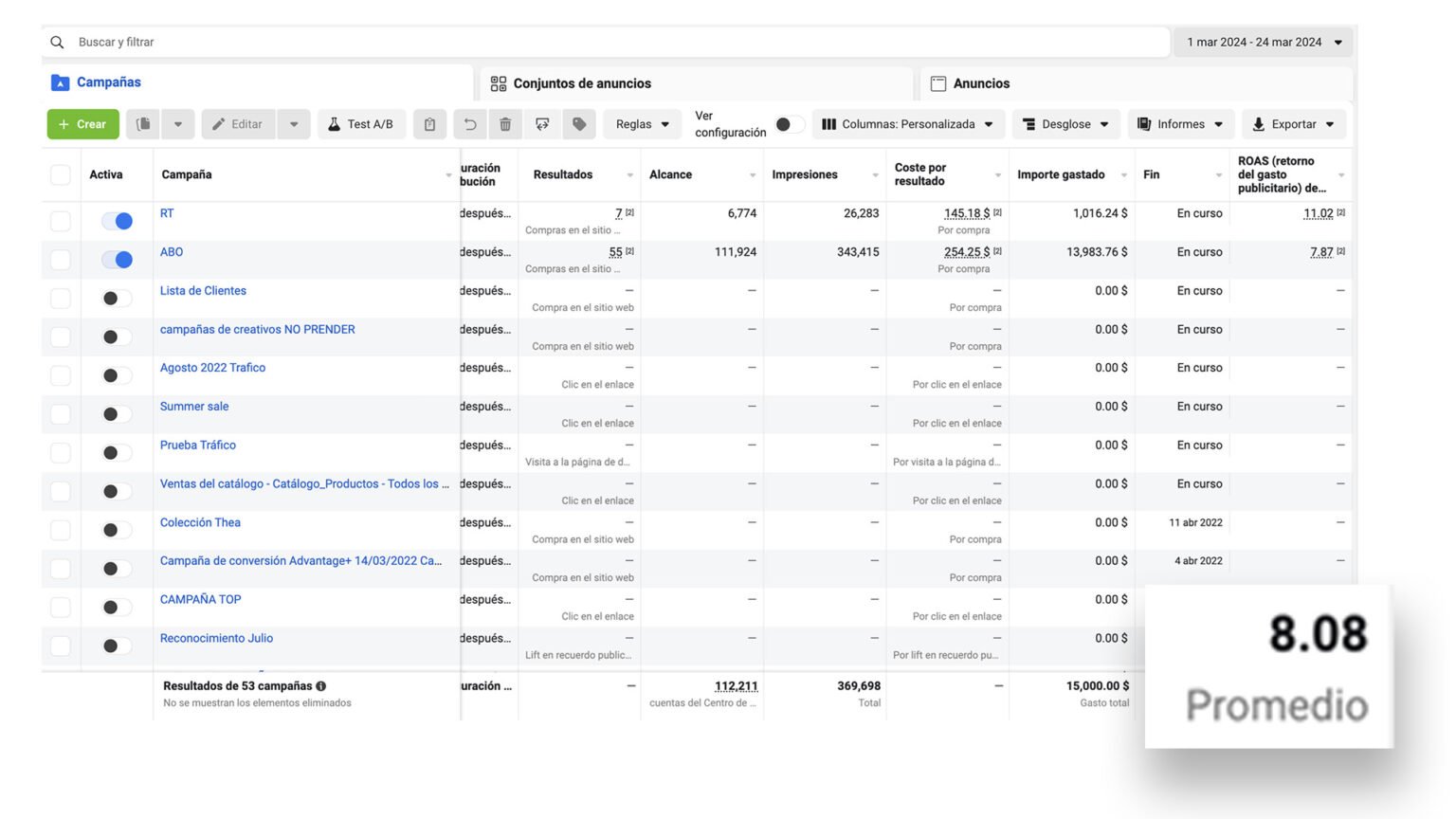Sort by Impresiones column header
This screenshot has width=1456, height=819.
tap(804, 174)
